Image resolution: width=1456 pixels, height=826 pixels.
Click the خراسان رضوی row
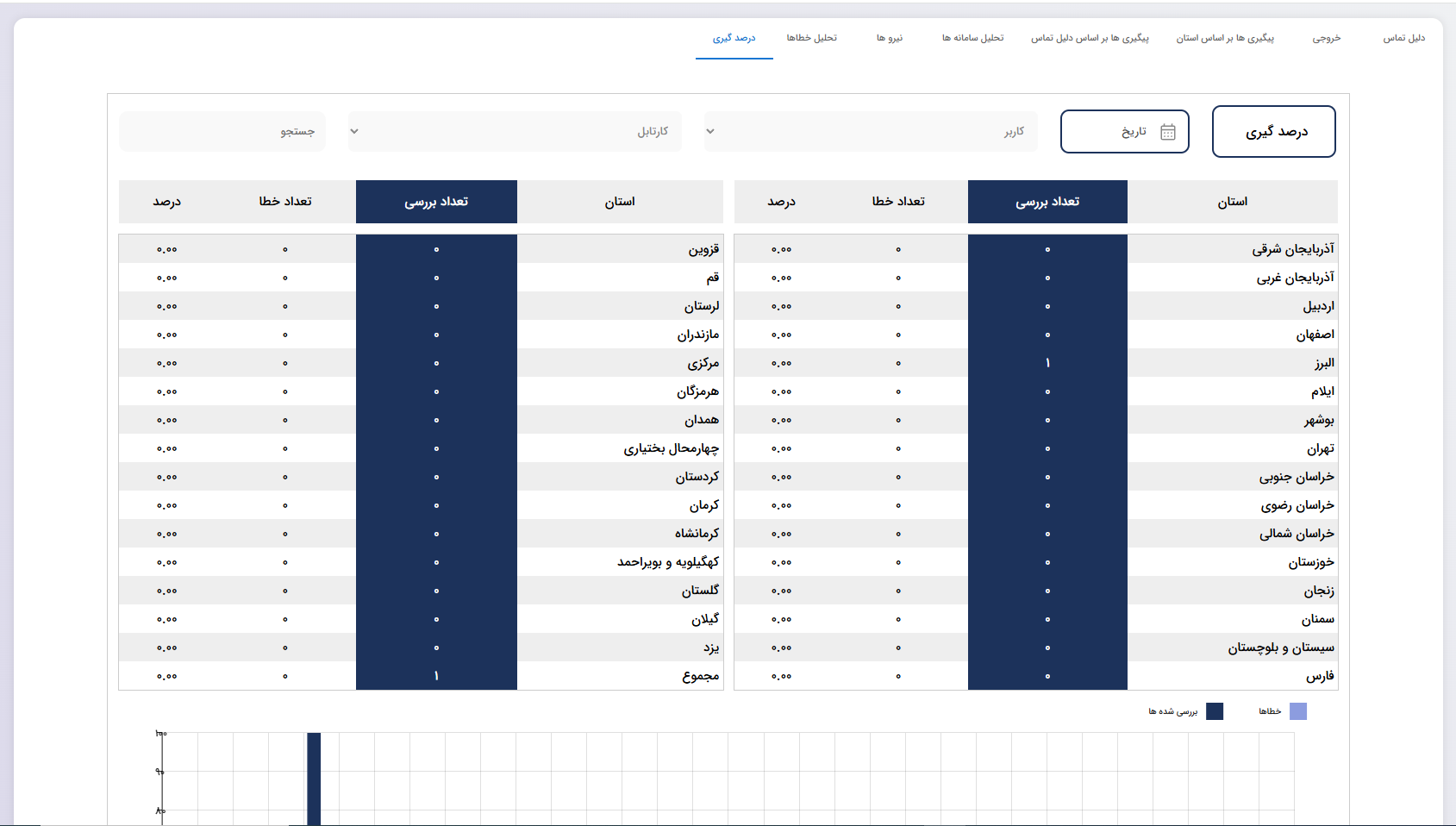1036,505
